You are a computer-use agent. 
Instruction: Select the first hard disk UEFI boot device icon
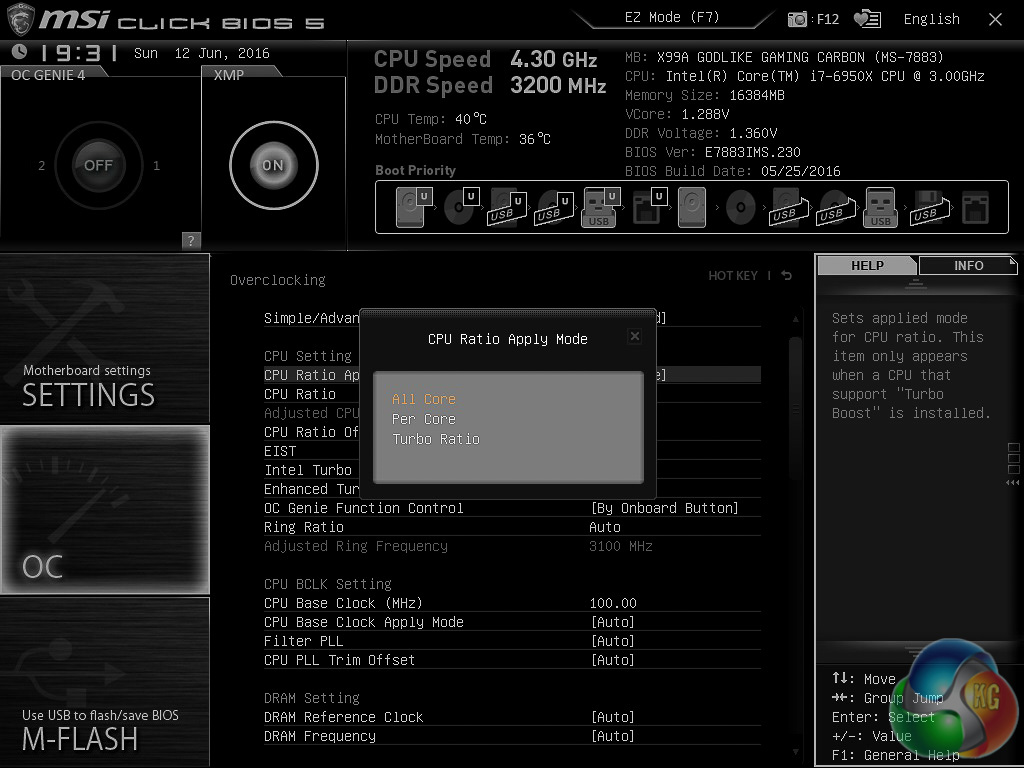pyautogui.click(x=410, y=209)
